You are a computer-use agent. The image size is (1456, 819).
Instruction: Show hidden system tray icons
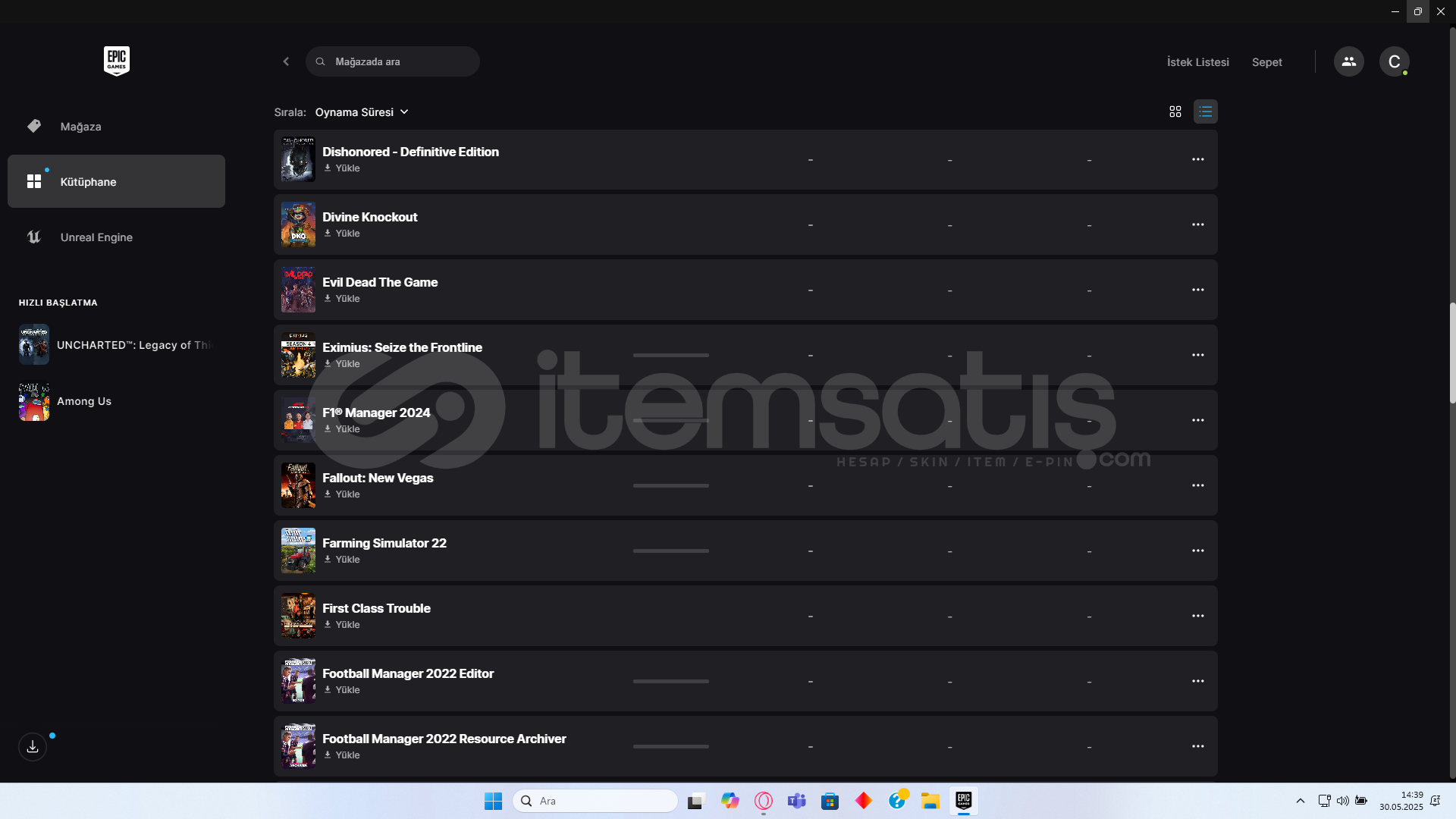tap(1301, 801)
